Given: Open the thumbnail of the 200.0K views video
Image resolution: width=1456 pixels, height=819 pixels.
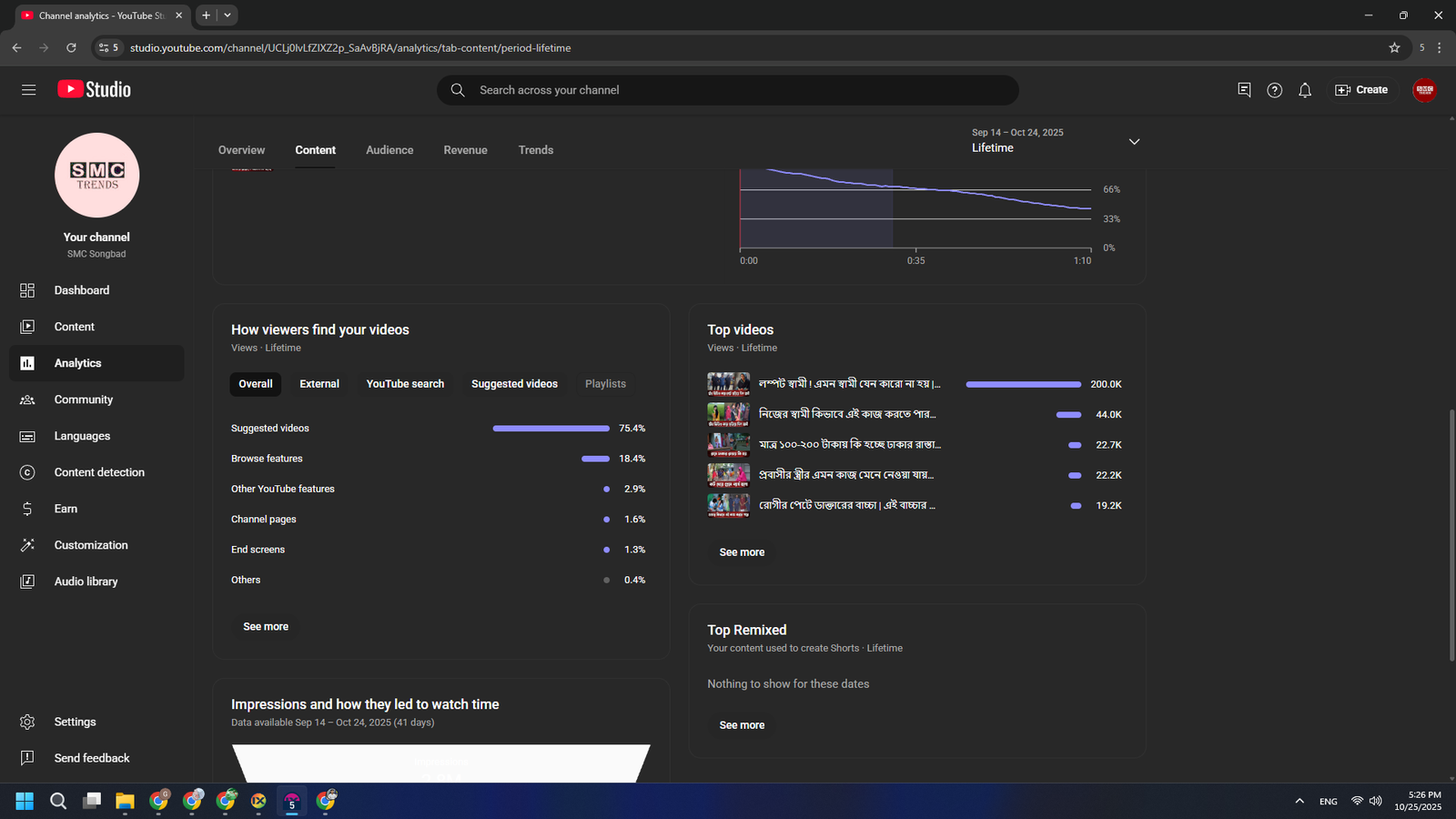Looking at the screenshot, I should pyautogui.click(x=729, y=384).
